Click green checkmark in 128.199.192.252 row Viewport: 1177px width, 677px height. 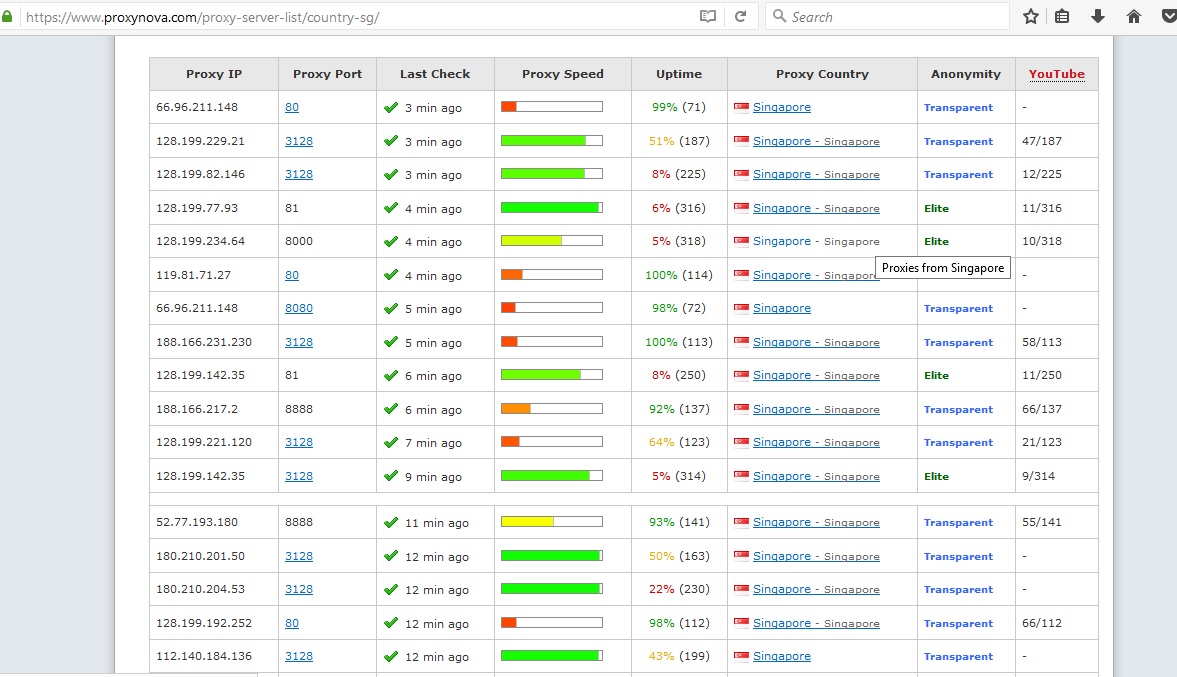tap(391, 622)
